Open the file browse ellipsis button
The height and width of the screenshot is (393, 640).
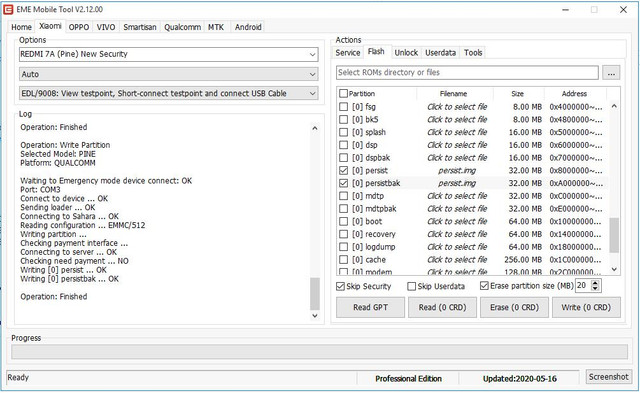tap(611, 73)
